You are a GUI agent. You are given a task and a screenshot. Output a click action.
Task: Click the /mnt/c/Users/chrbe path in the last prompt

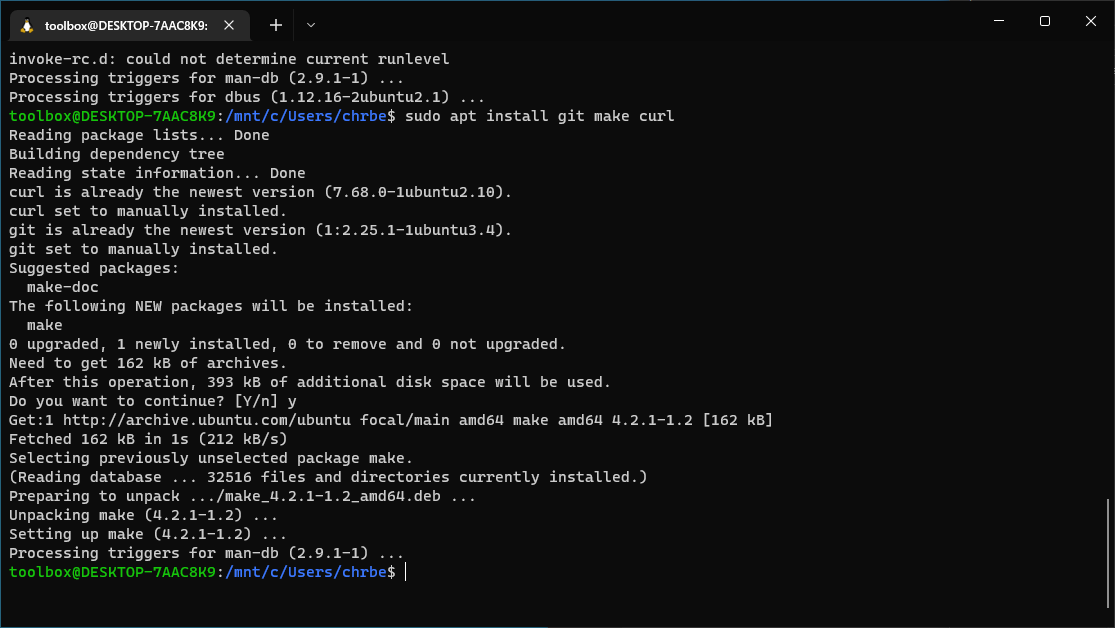[x=306, y=572]
